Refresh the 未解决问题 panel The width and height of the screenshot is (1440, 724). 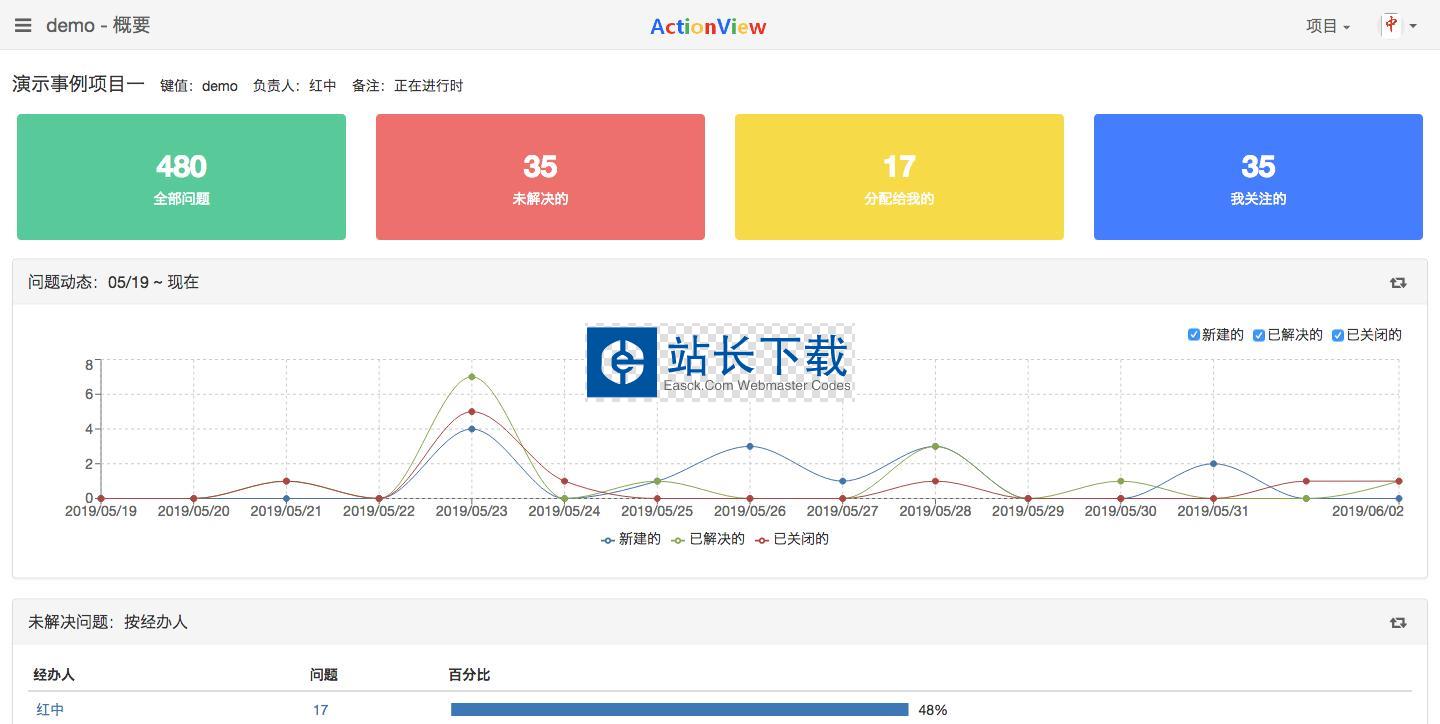1398,623
